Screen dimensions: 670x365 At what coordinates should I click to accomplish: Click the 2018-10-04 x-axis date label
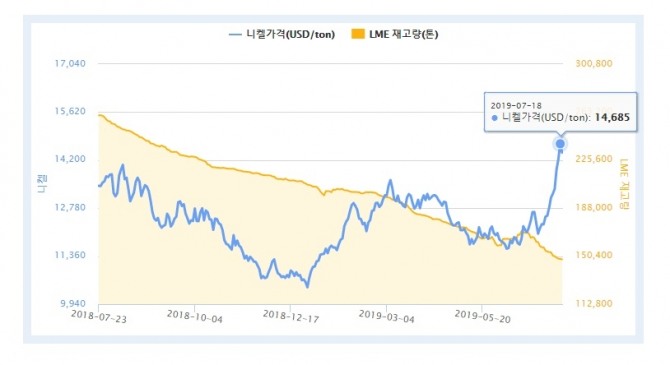pyautogui.click(x=194, y=316)
